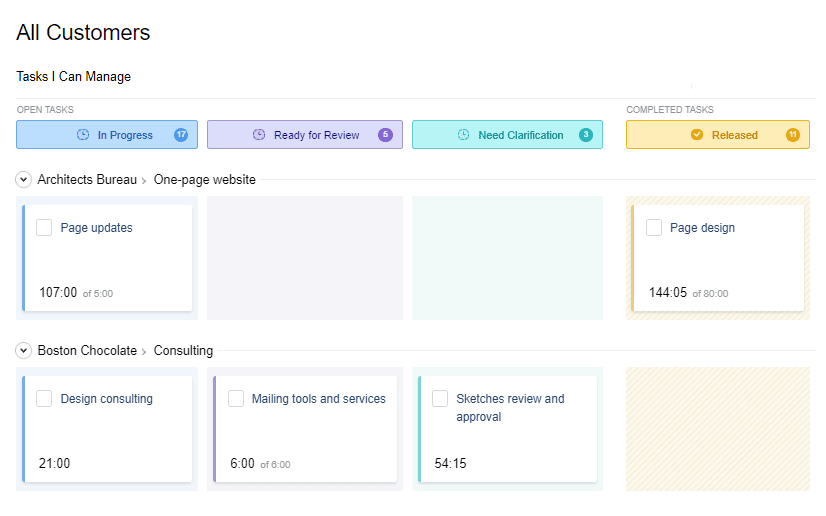Image resolution: width=826 pixels, height=516 pixels.
Task: Click the In Progress count badge 17
Action: click(181, 135)
